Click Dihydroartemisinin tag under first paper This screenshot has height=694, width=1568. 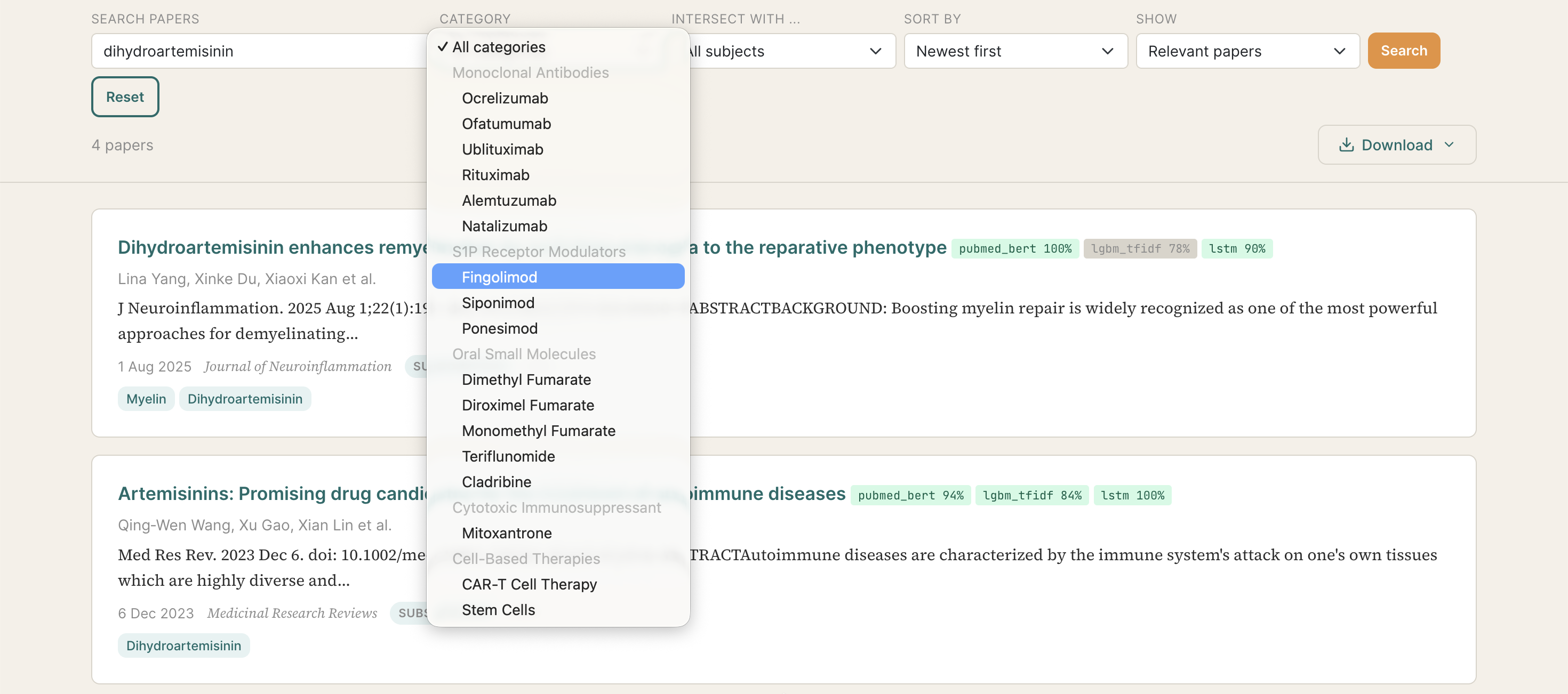[x=245, y=399]
